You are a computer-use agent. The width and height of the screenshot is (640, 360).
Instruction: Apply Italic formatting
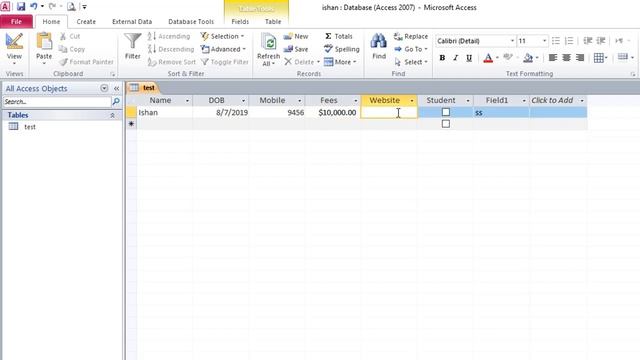[456, 58]
